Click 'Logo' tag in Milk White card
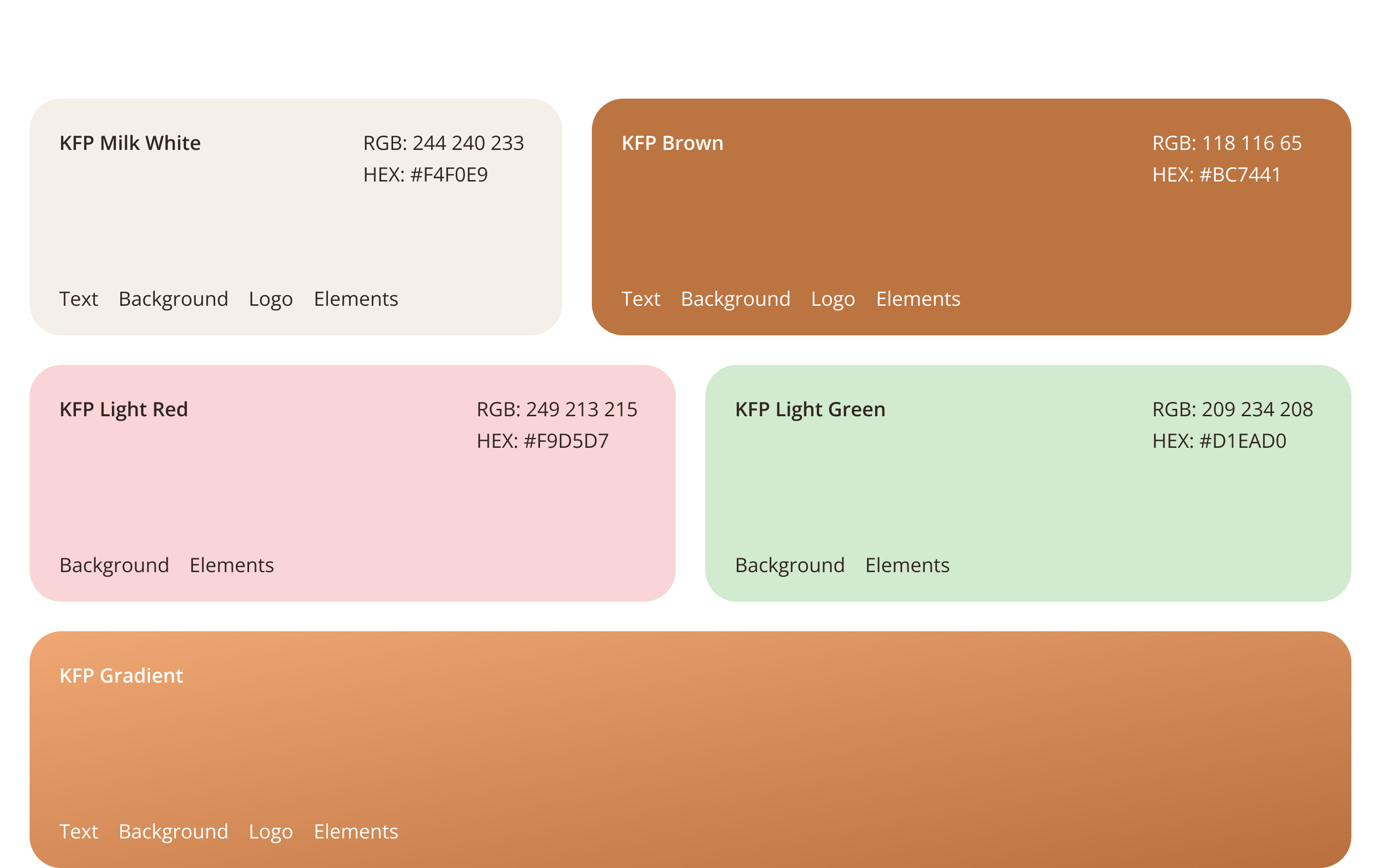The width and height of the screenshot is (1381, 868). point(271,299)
